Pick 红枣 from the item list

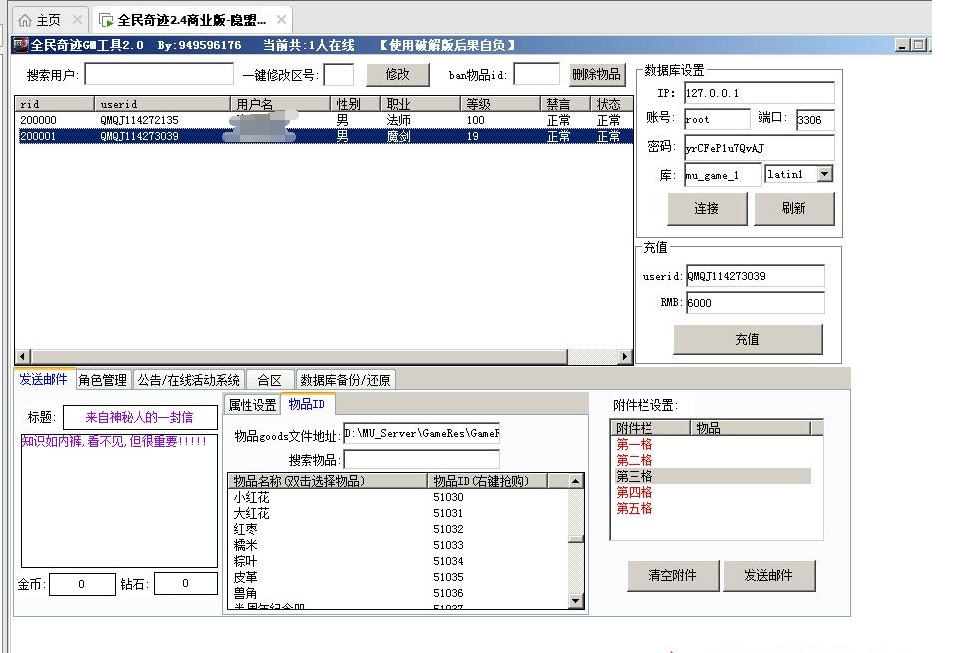click(x=250, y=529)
